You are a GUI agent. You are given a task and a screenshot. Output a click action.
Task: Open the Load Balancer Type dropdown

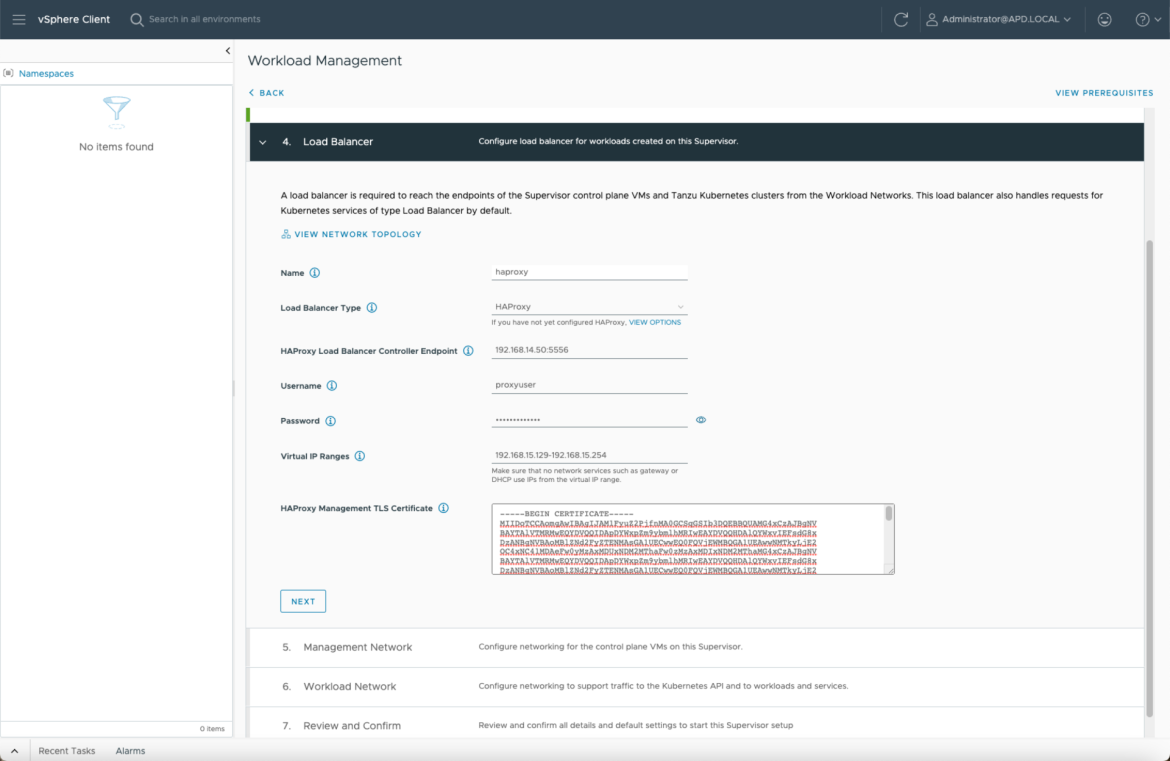[589, 307]
